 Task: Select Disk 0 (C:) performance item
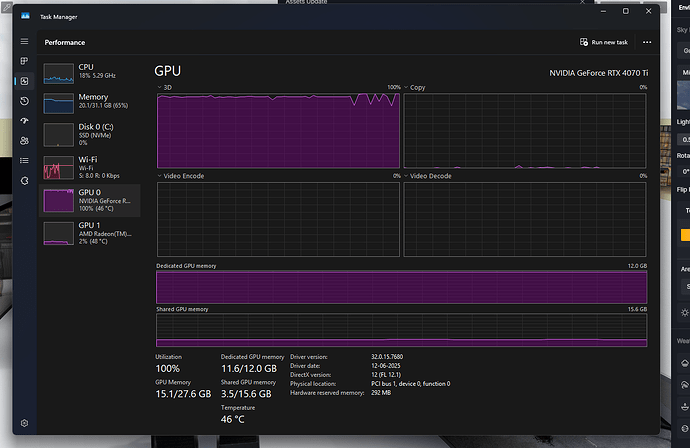tap(90, 134)
